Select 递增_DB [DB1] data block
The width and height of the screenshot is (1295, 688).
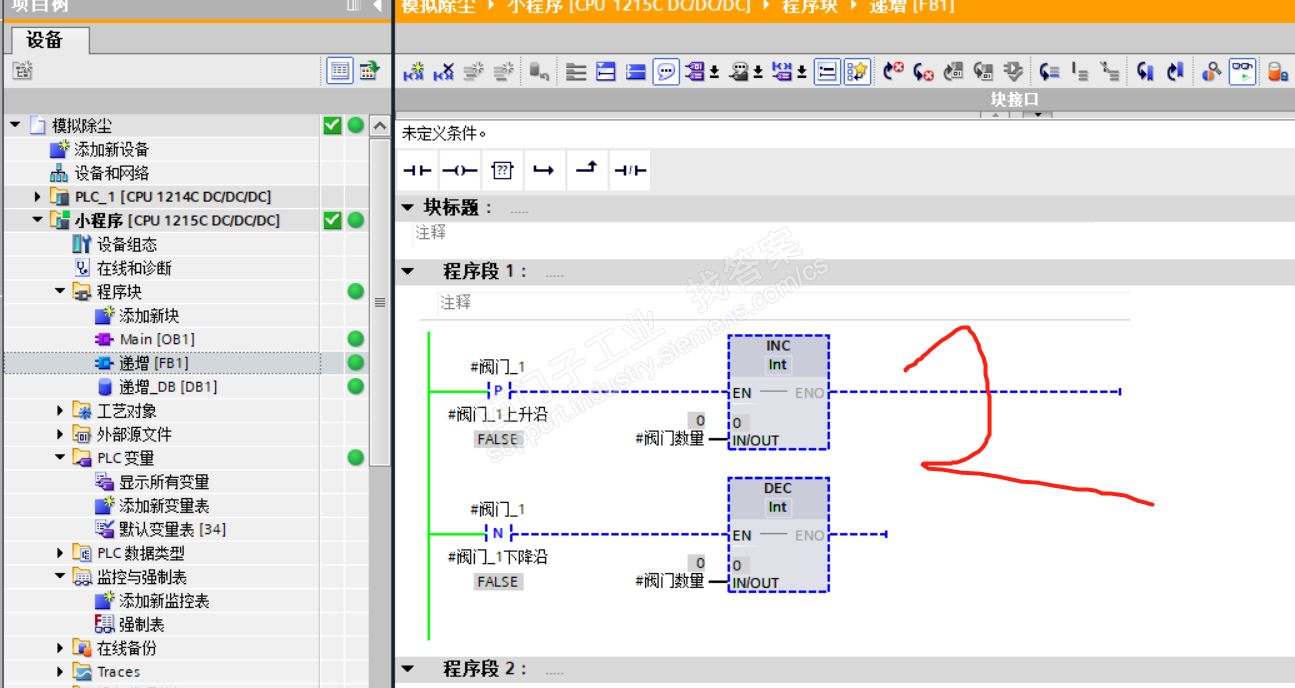[x=168, y=387]
